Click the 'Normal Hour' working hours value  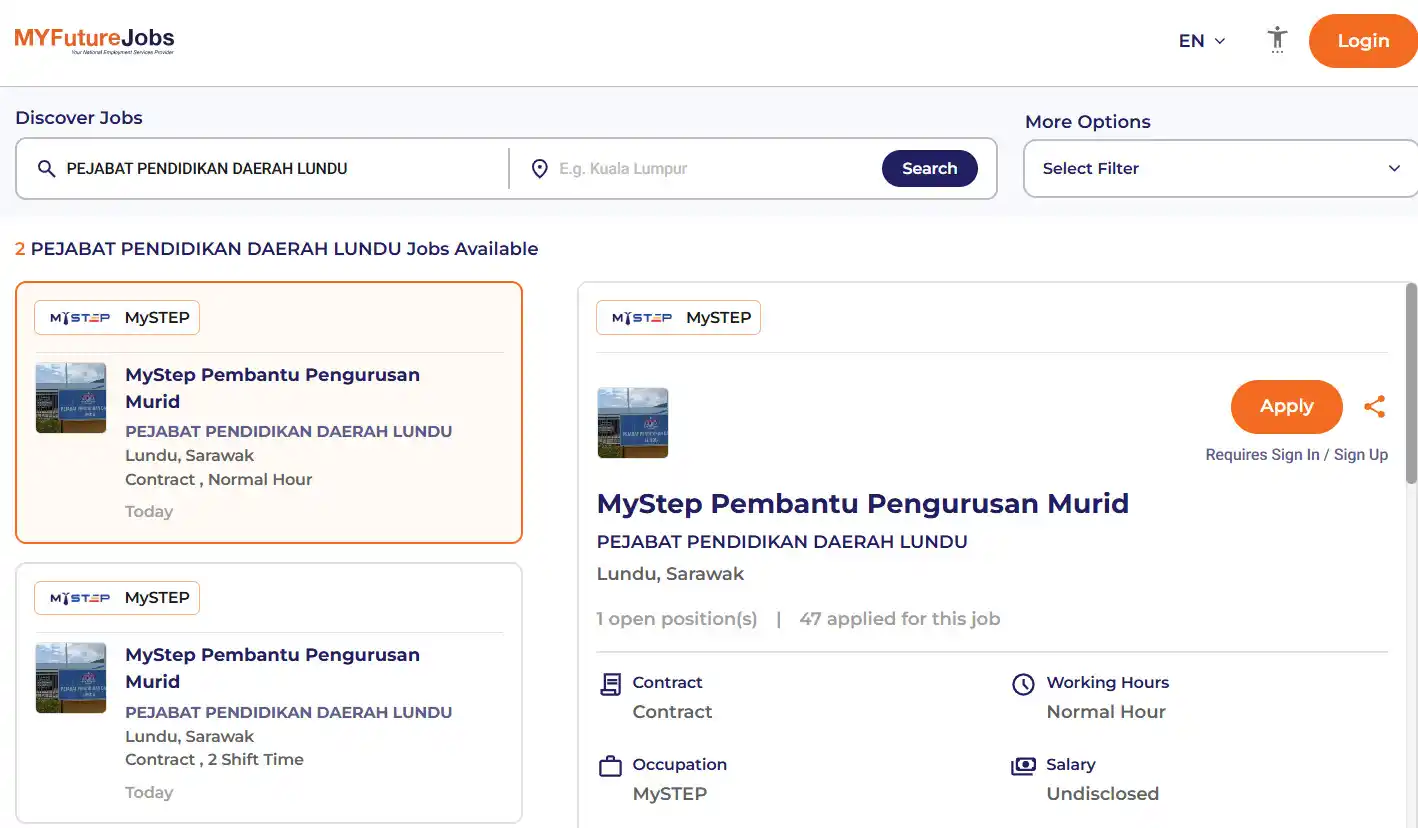tap(1106, 712)
